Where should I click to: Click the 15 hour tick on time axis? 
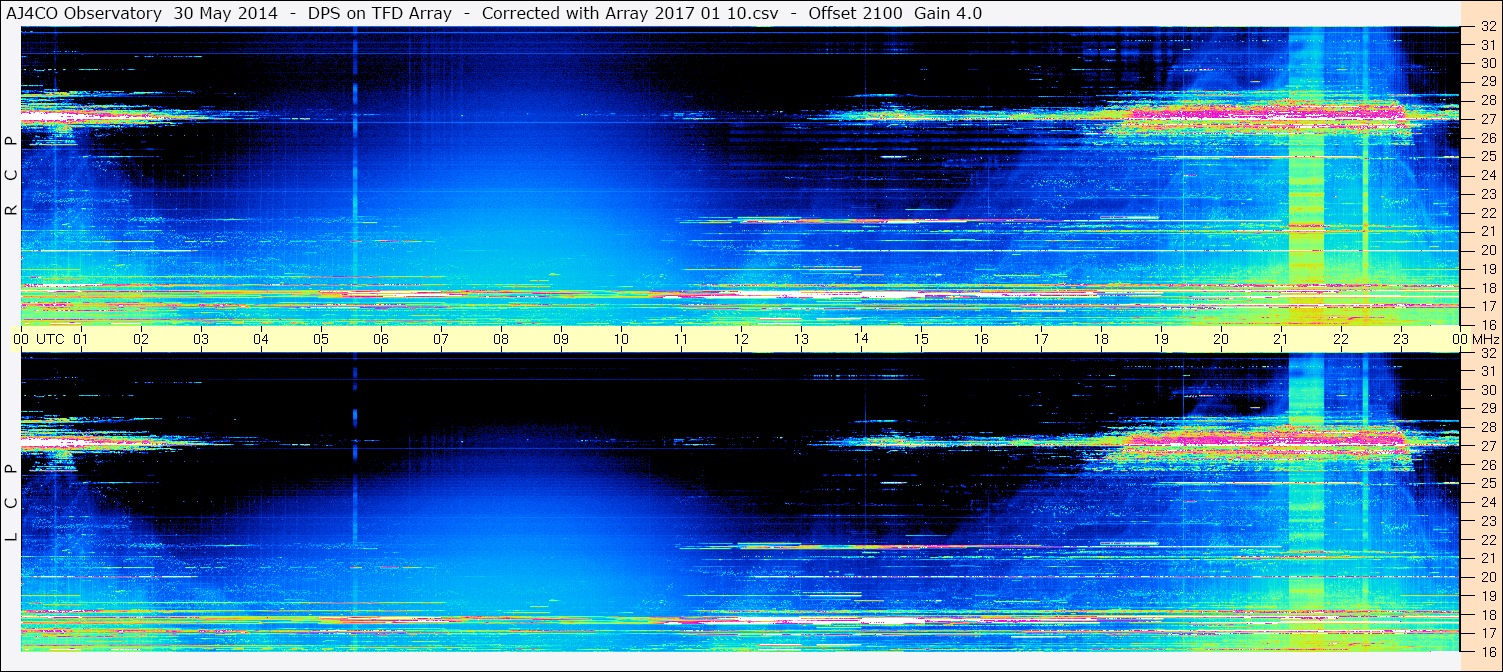coord(920,339)
